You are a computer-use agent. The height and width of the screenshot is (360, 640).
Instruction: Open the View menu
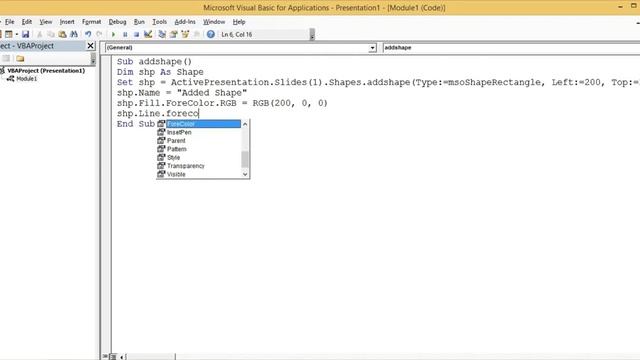click(45, 22)
